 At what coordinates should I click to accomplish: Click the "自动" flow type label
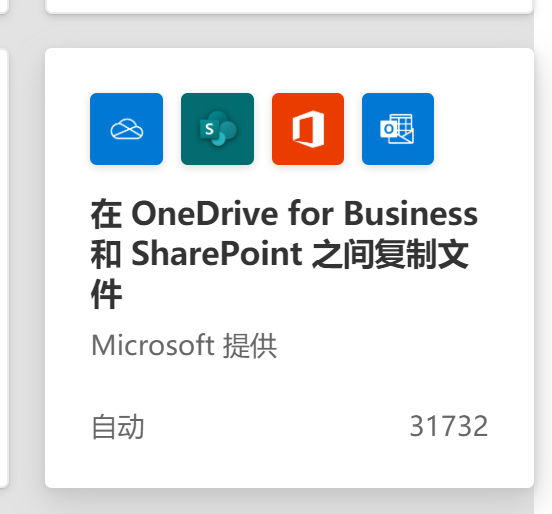(118, 427)
